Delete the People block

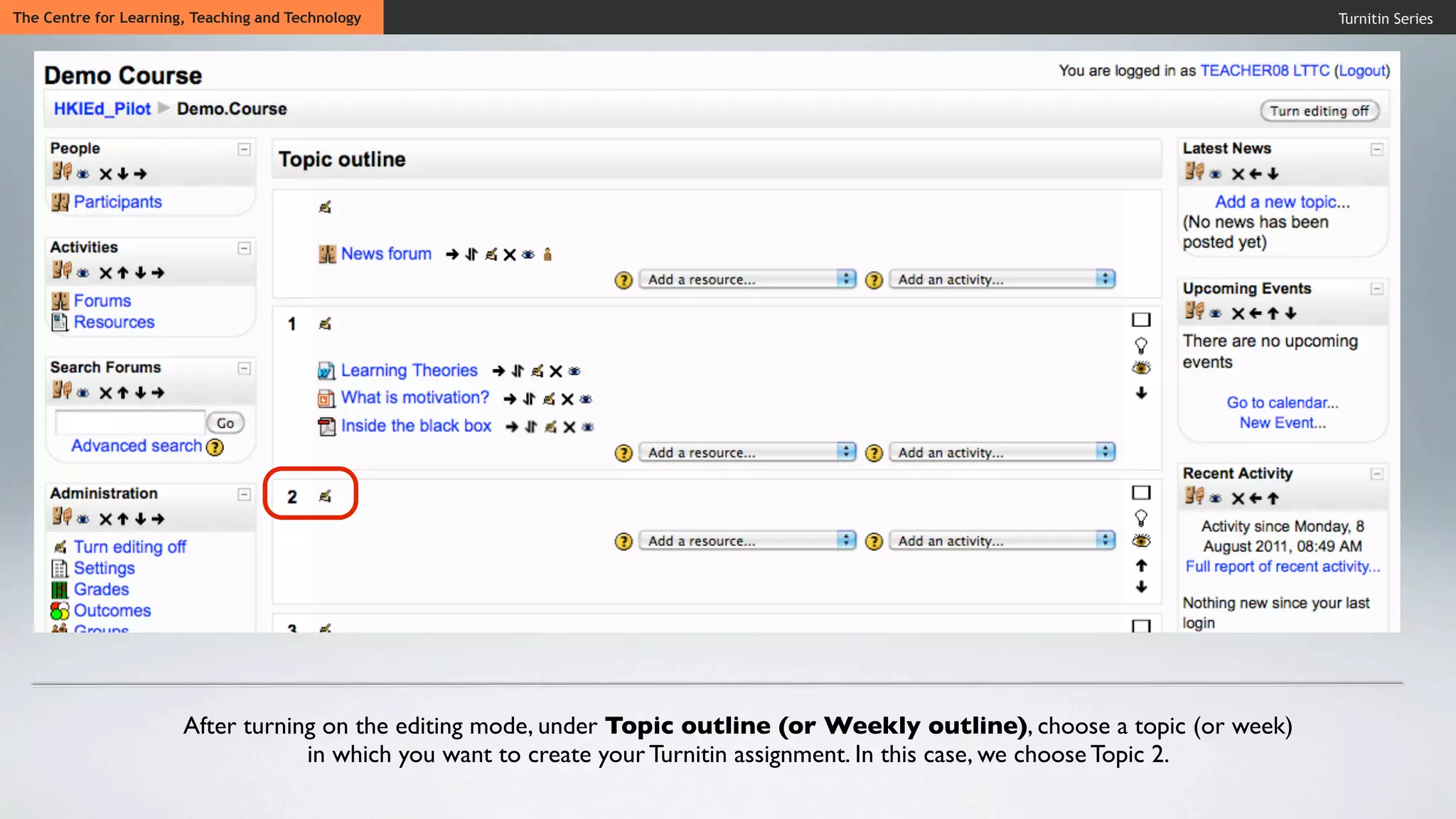coord(105,174)
